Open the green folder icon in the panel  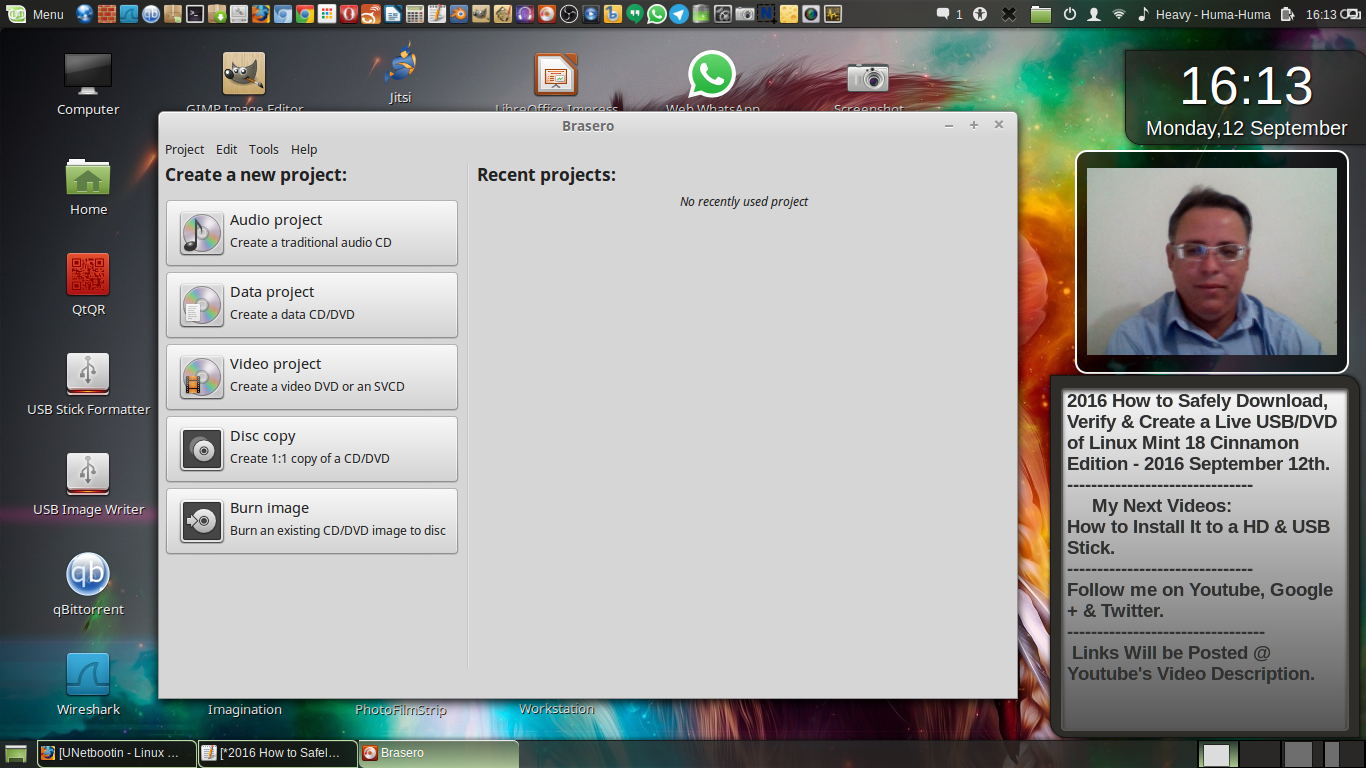coord(1041,14)
